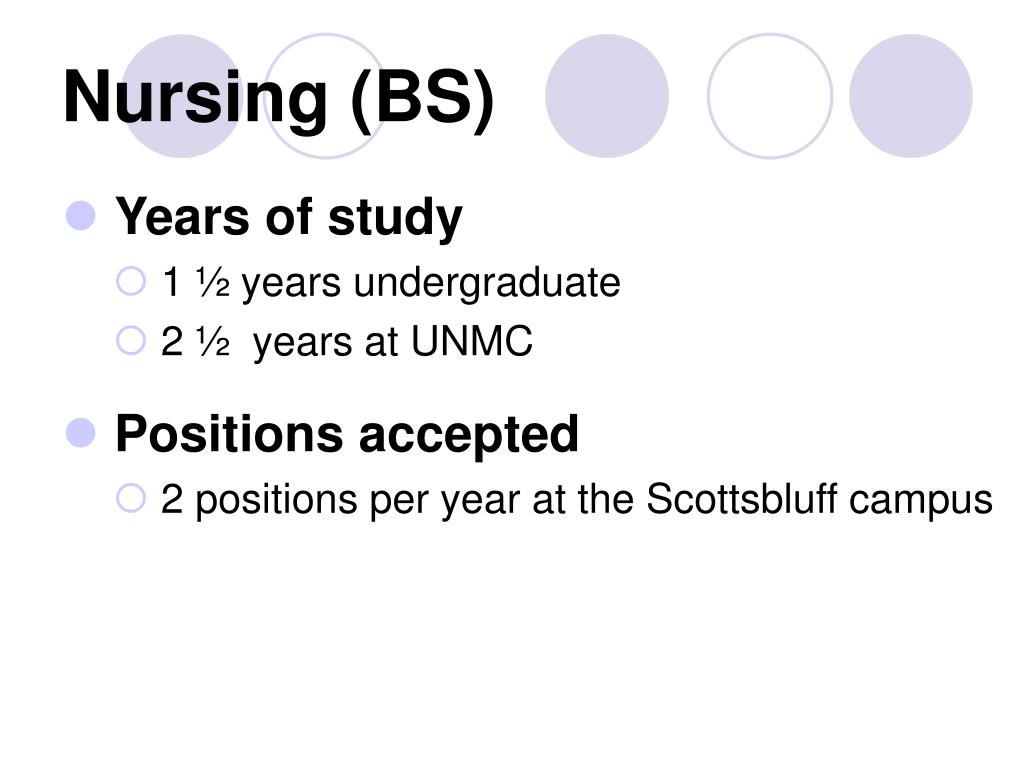Select the '1 ½ years undergraduate' text
Viewport: 1024px width, 768px height.
pos(391,283)
